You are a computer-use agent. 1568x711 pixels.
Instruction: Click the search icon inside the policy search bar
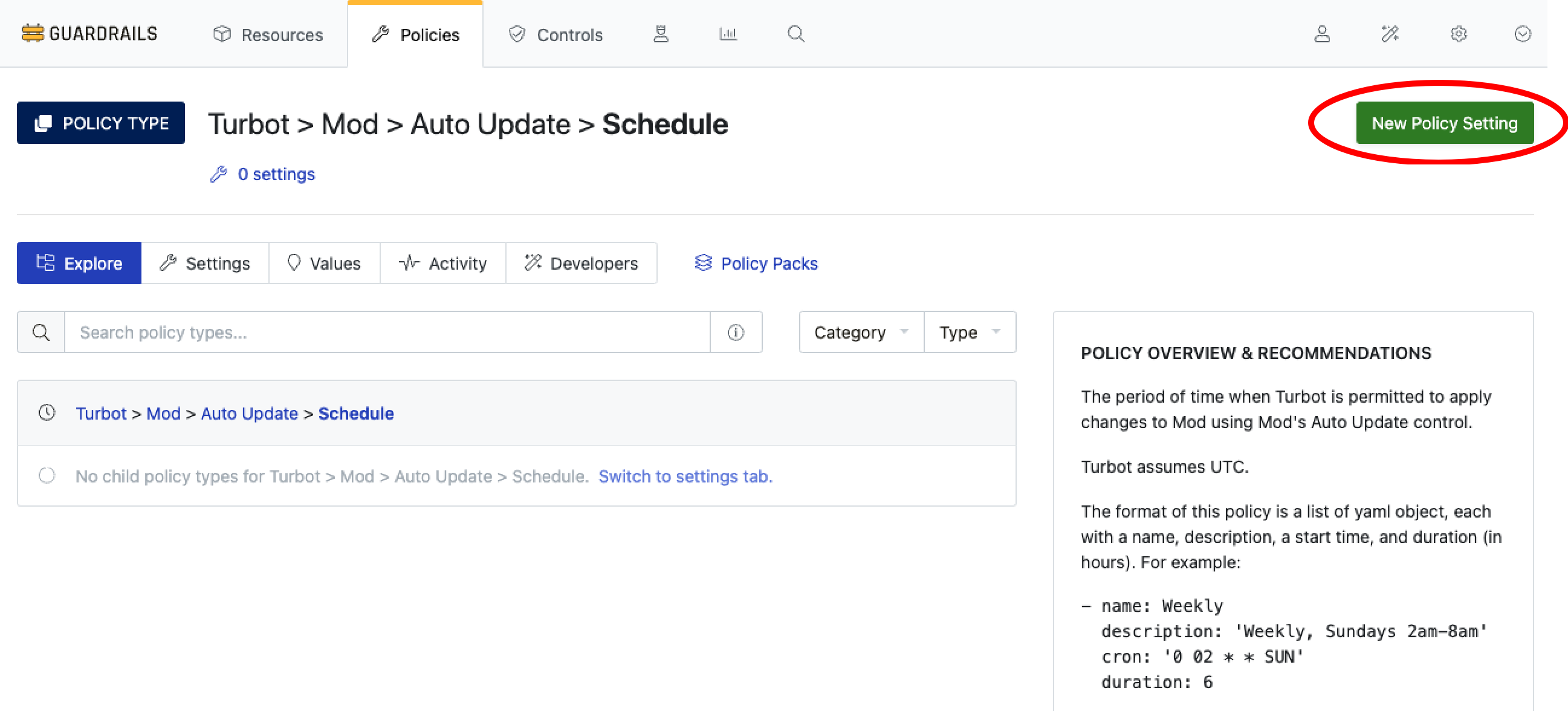coord(40,333)
